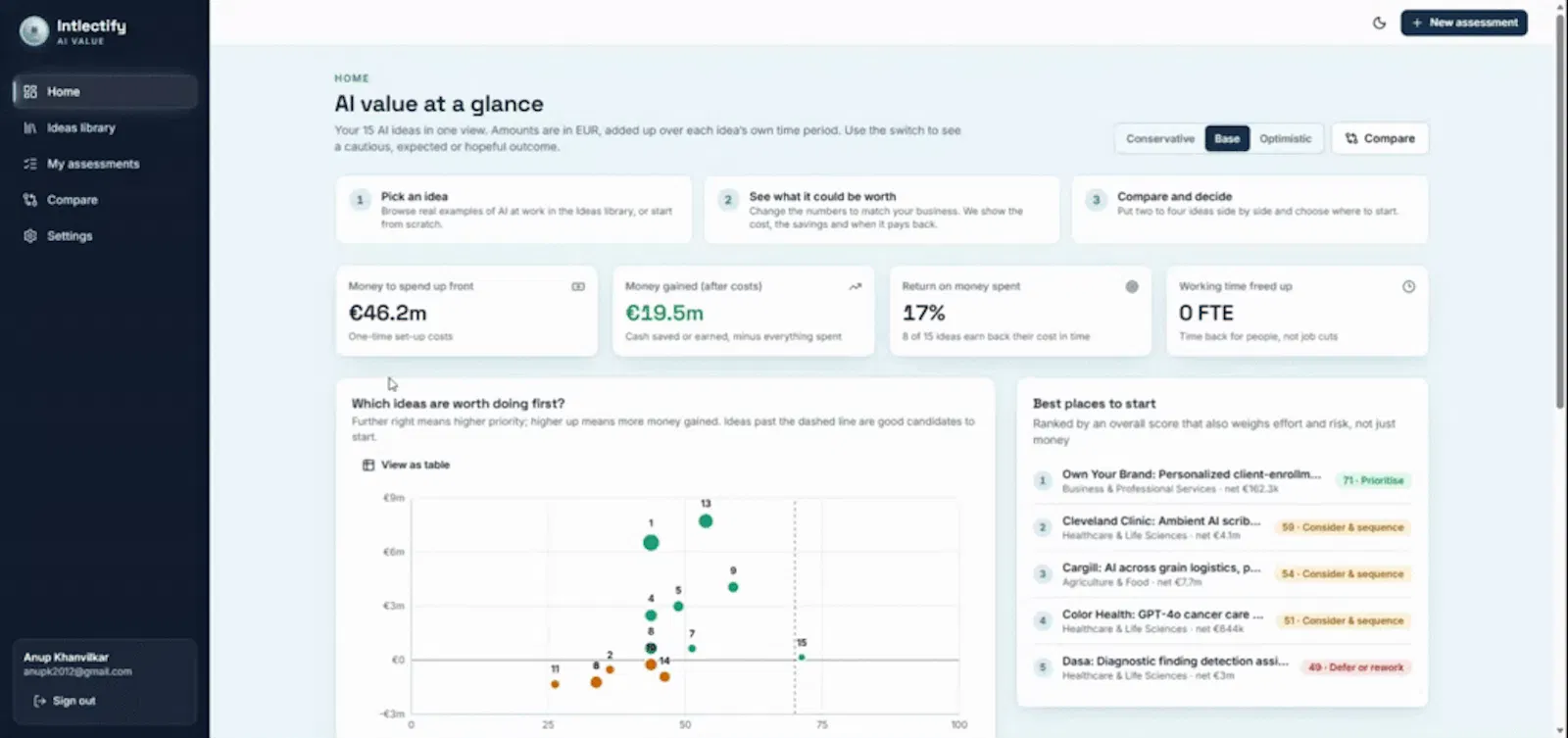1568x738 pixels.
Task: Open Cleveland Clinic: Ambient AI scrib... idea
Action: 1222,527
